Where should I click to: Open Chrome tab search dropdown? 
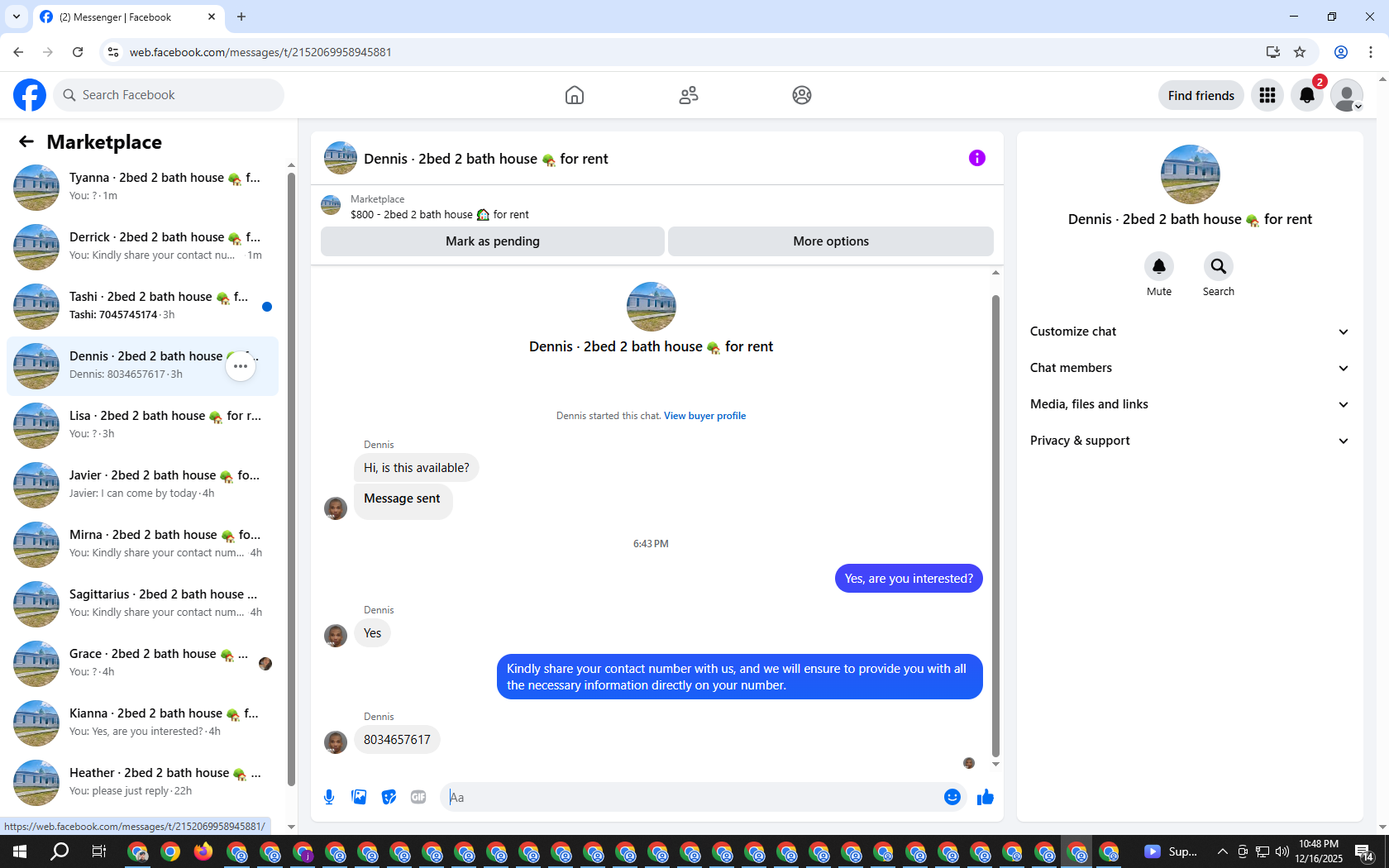[17, 17]
